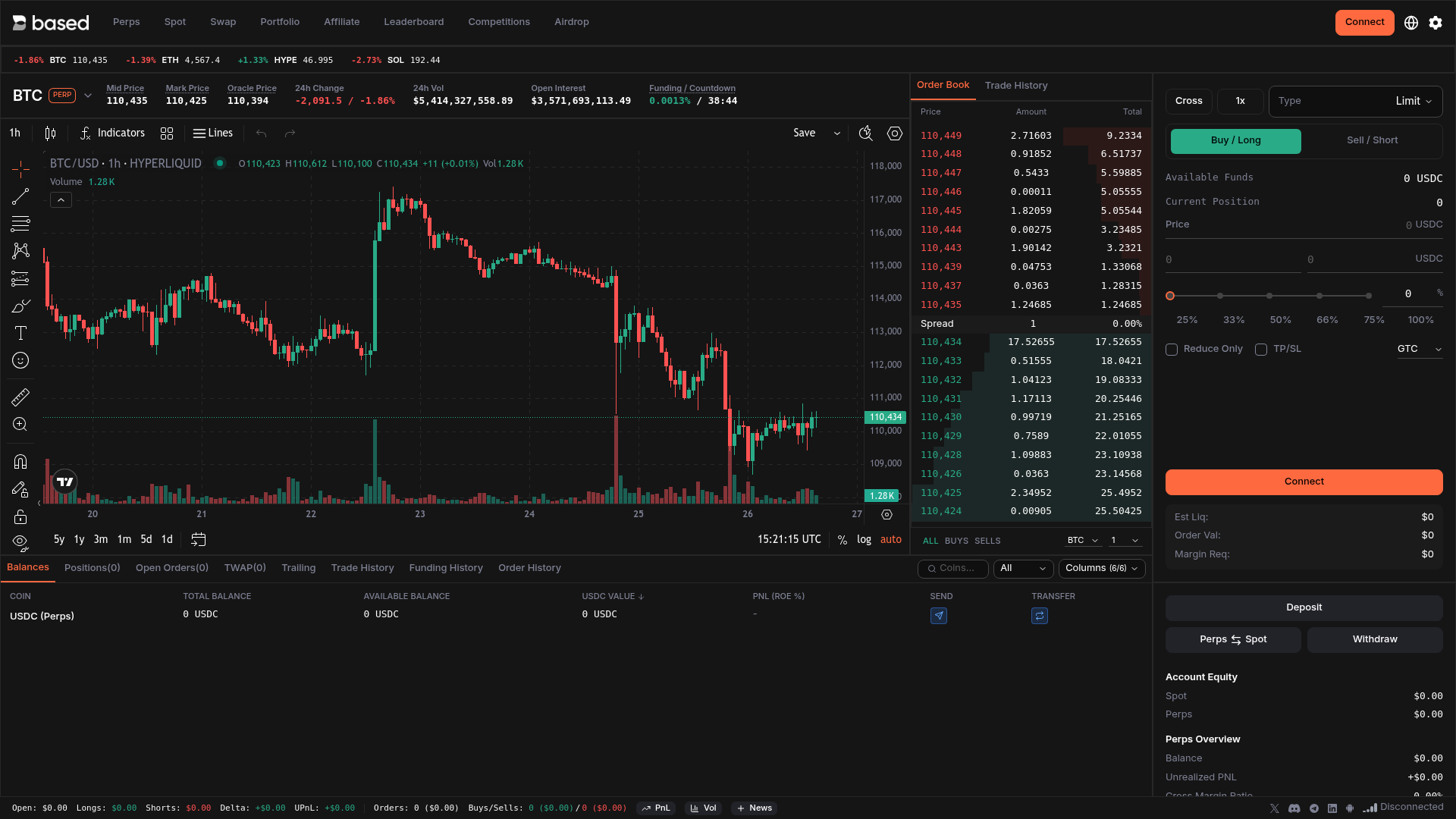Screen dimensions: 1456x819
Task: Select the XABCD pattern tool
Action: coord(20,251)
